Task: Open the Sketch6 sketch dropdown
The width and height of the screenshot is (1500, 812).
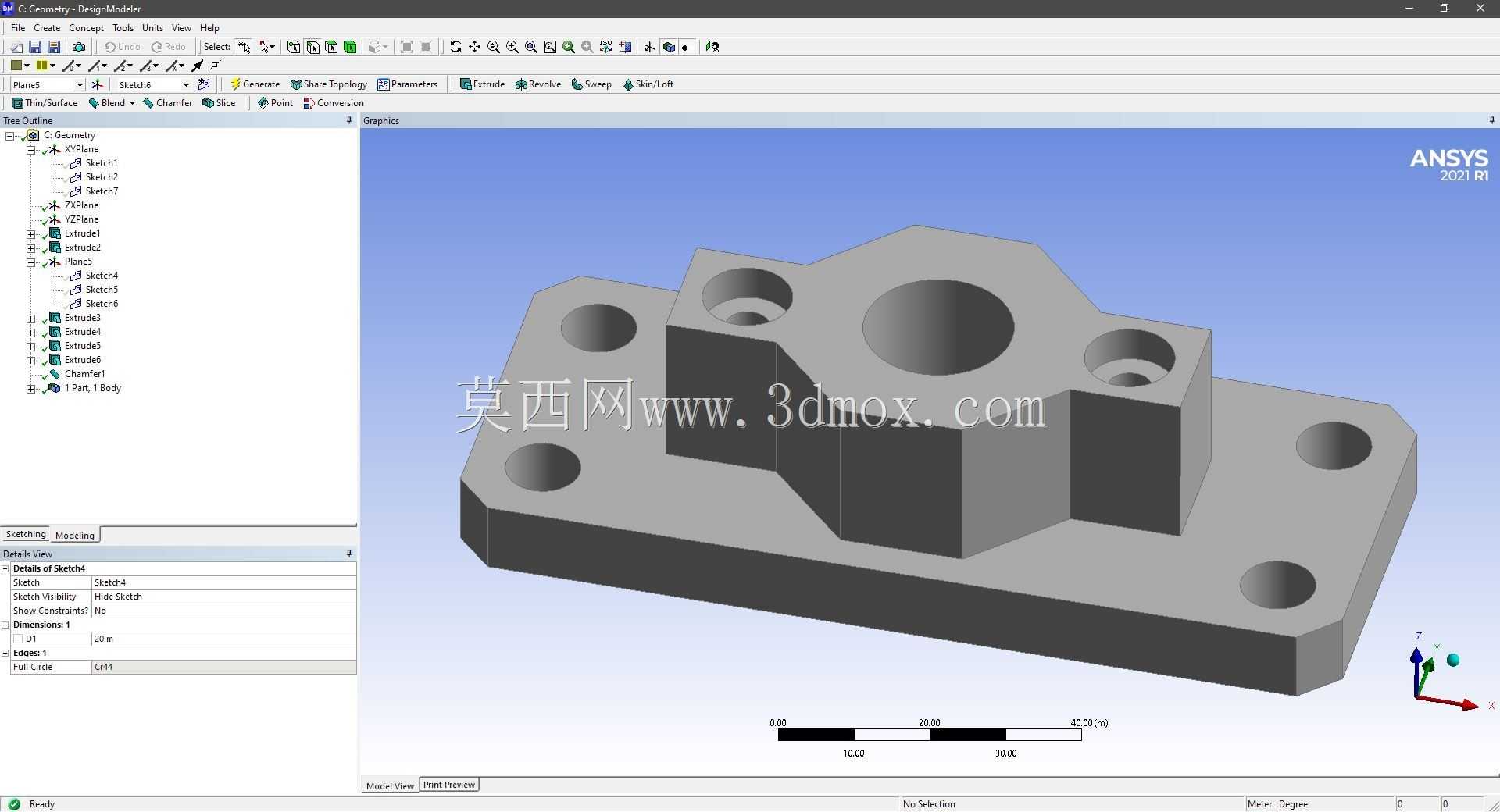Action: coord(186,84)
